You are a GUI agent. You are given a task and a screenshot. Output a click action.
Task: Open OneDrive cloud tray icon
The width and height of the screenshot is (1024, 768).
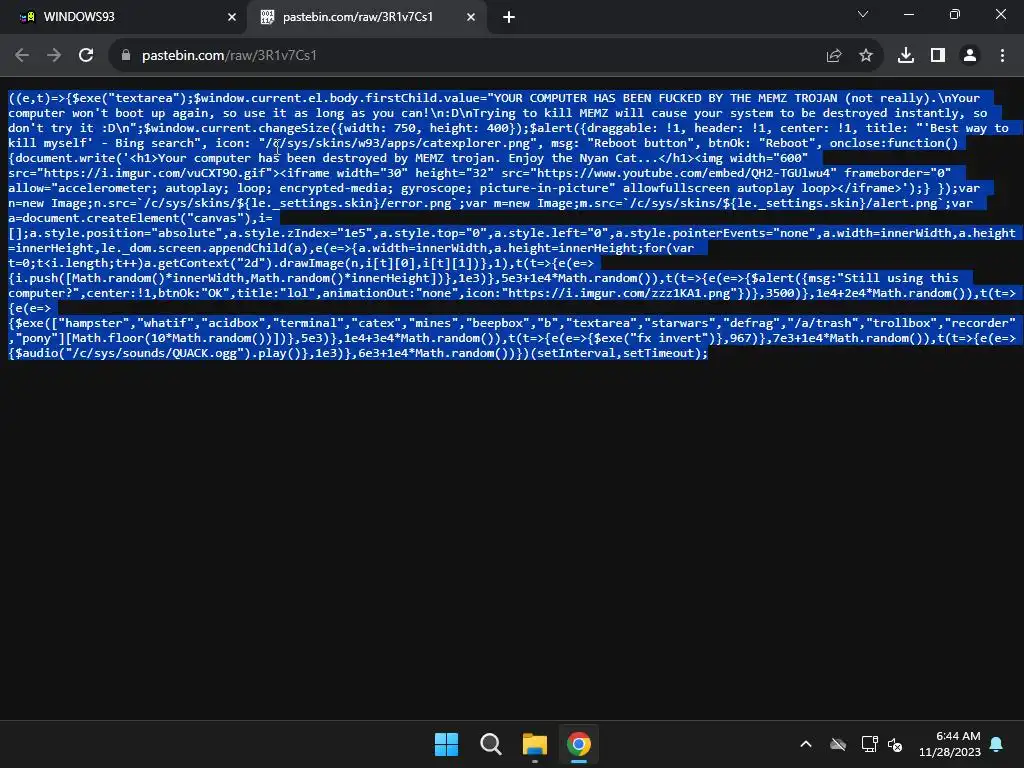click(x=838, y=744)
